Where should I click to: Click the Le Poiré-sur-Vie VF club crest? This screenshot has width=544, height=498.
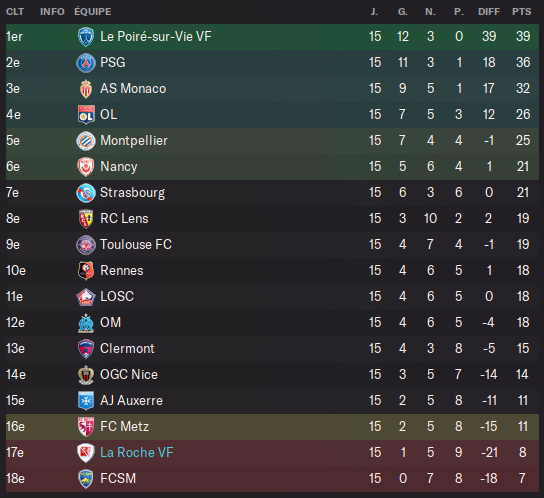(x=86, y=37)
